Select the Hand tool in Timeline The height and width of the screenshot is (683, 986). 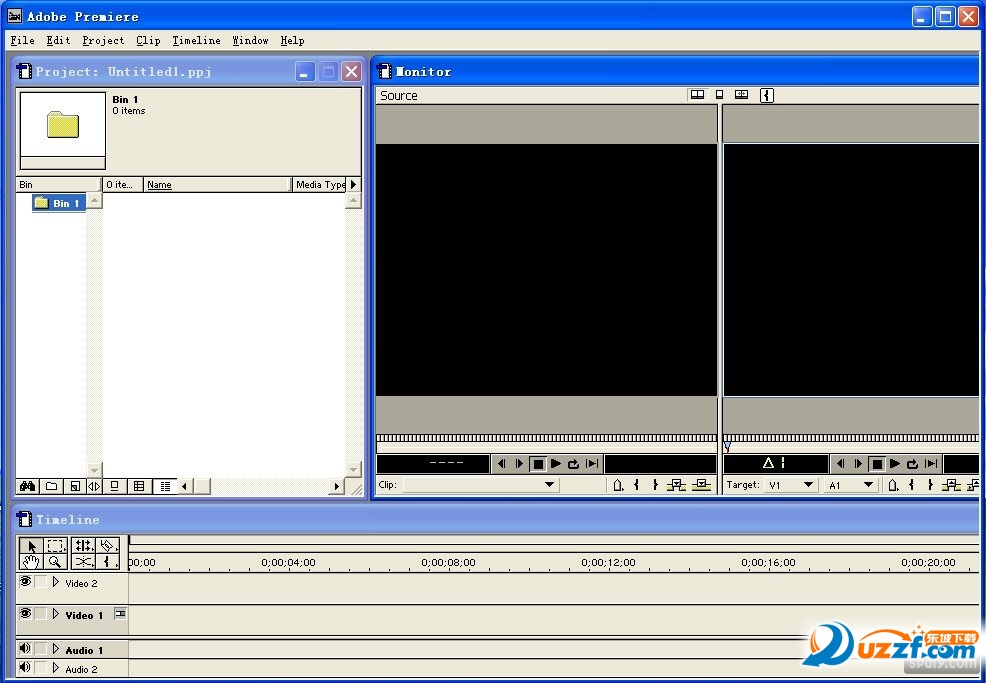pos(30,562)
